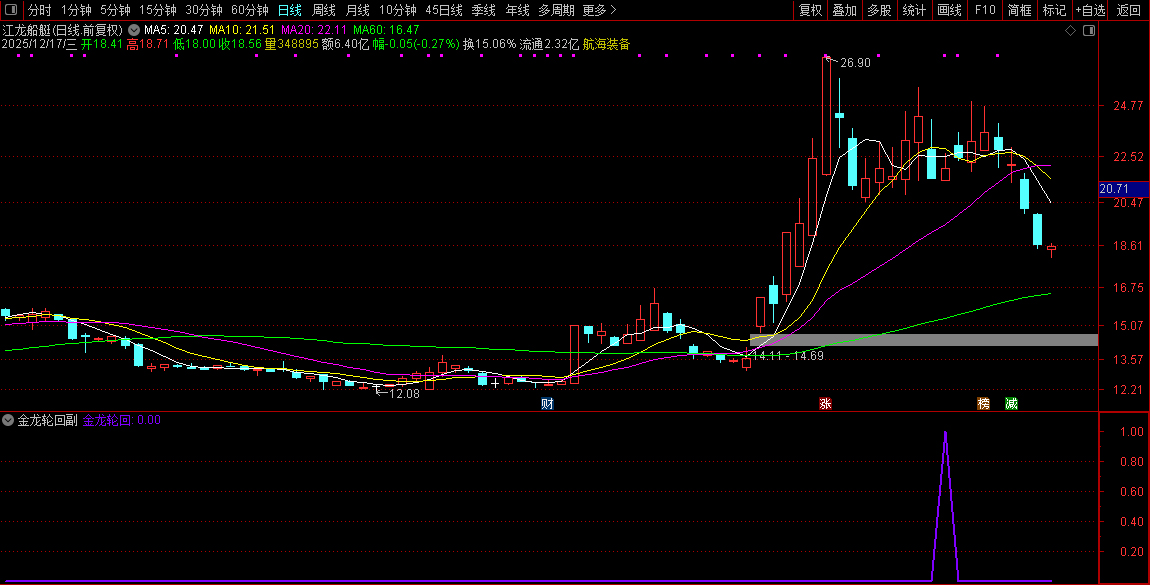Click the diamond icon above the chart
The image size is (1150, 585).
tap(1070, 31)
